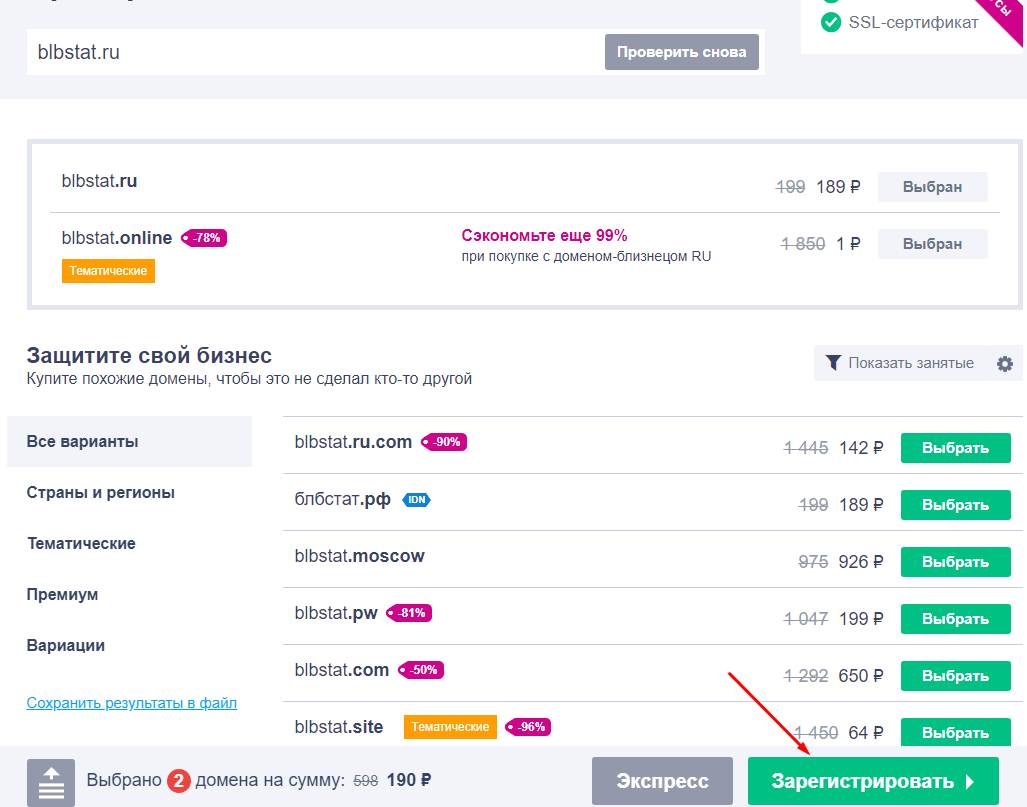Choose blbstat.moscow with its Выбрать button
The height and width of the screenshot is (807, 1027).
tap(955, 562)
